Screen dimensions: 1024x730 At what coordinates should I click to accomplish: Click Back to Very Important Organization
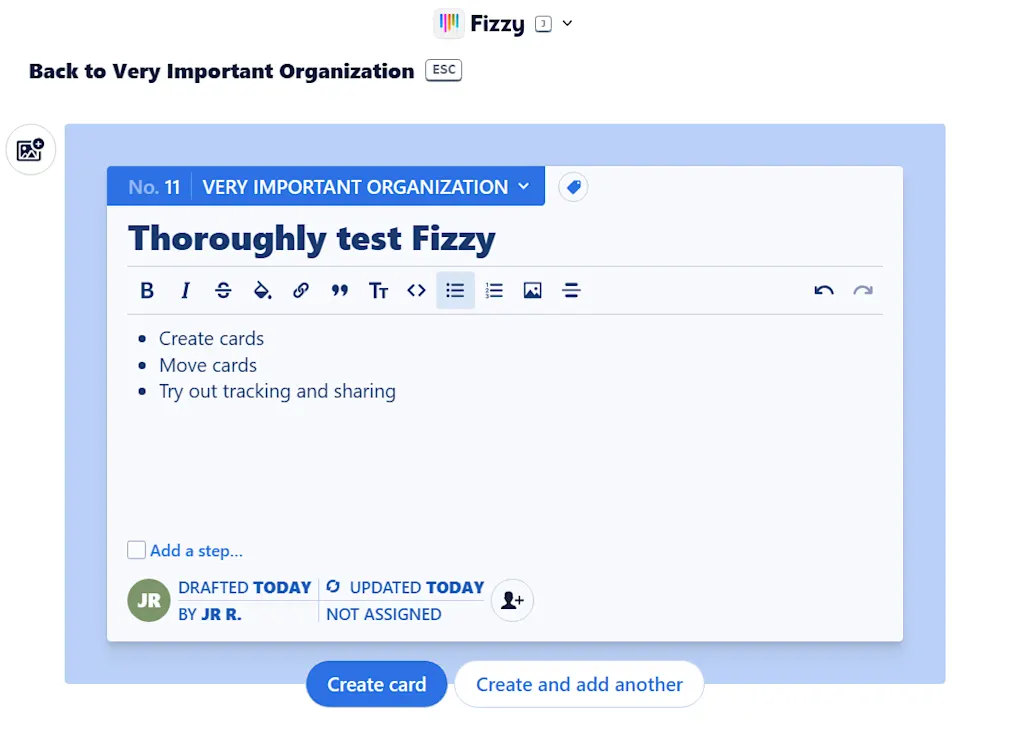[x=222, y=71]
